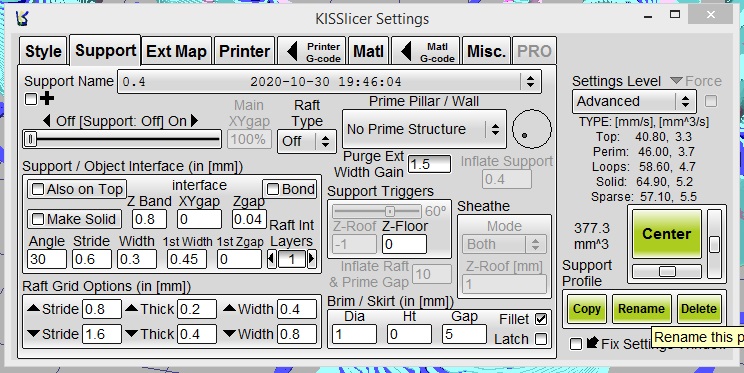The image size is (744, 373).
Task: Click the Copy profile button
Action: pos(587,309)
